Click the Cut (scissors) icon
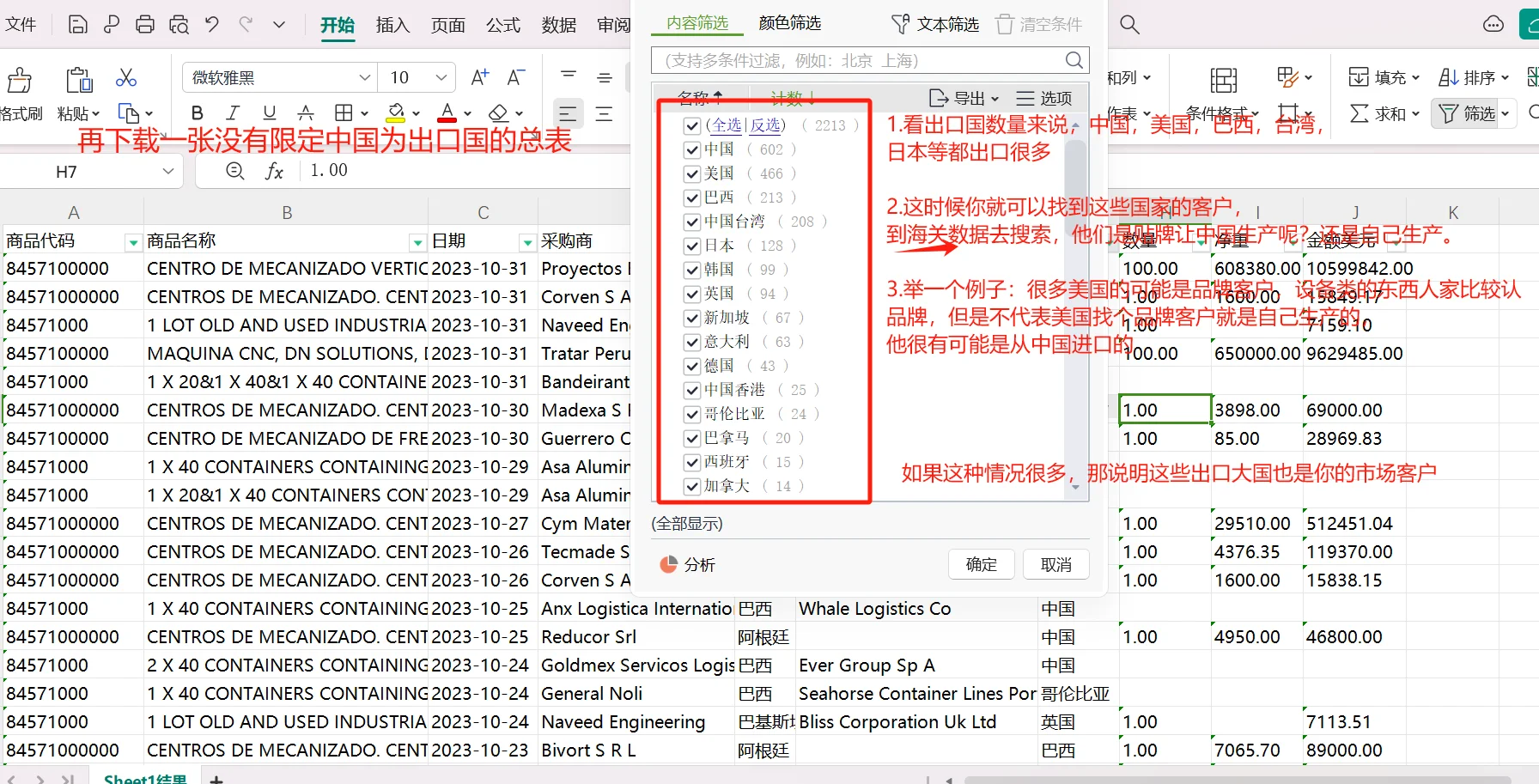Viewport: 1539px width, 784px height. (x=125, y=78)
